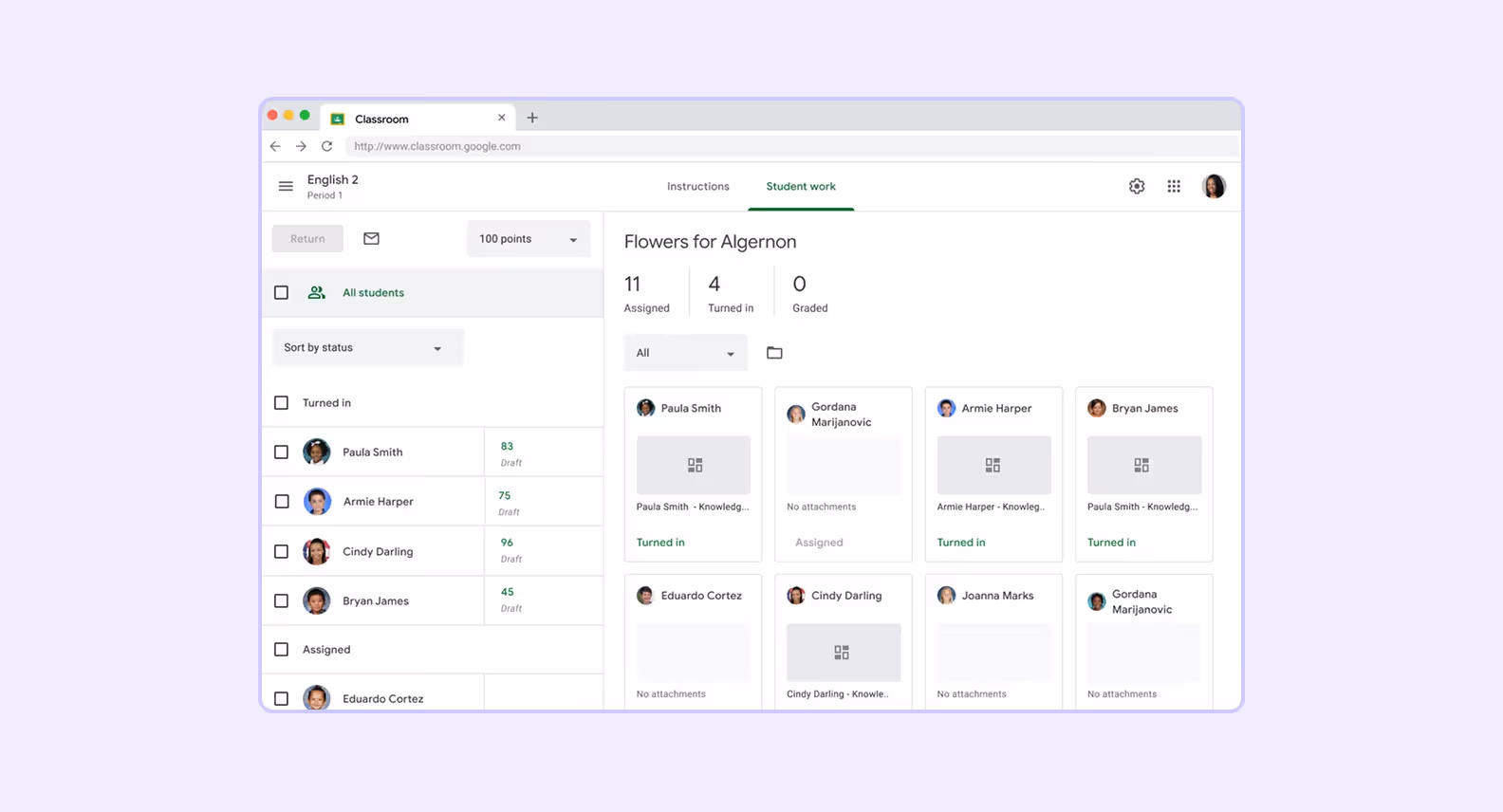1503x812 pixels.
Task: Open the All filter dropdown
Action: point(685,353)
